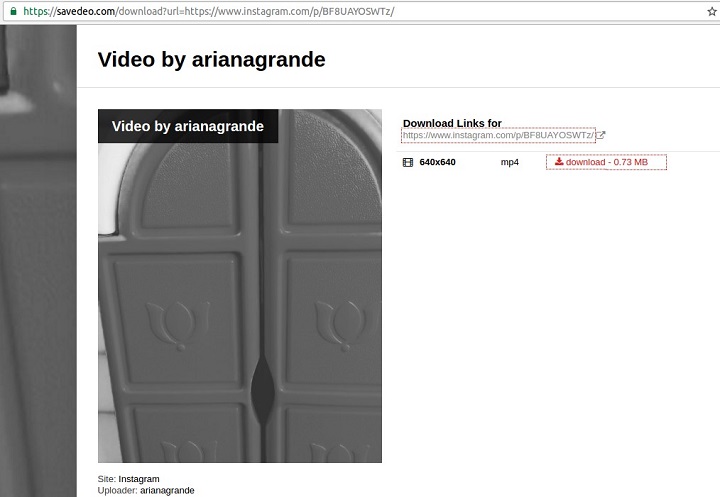Click the film strip icon beside 640x640
720x497 pixels.
(408, 162)
